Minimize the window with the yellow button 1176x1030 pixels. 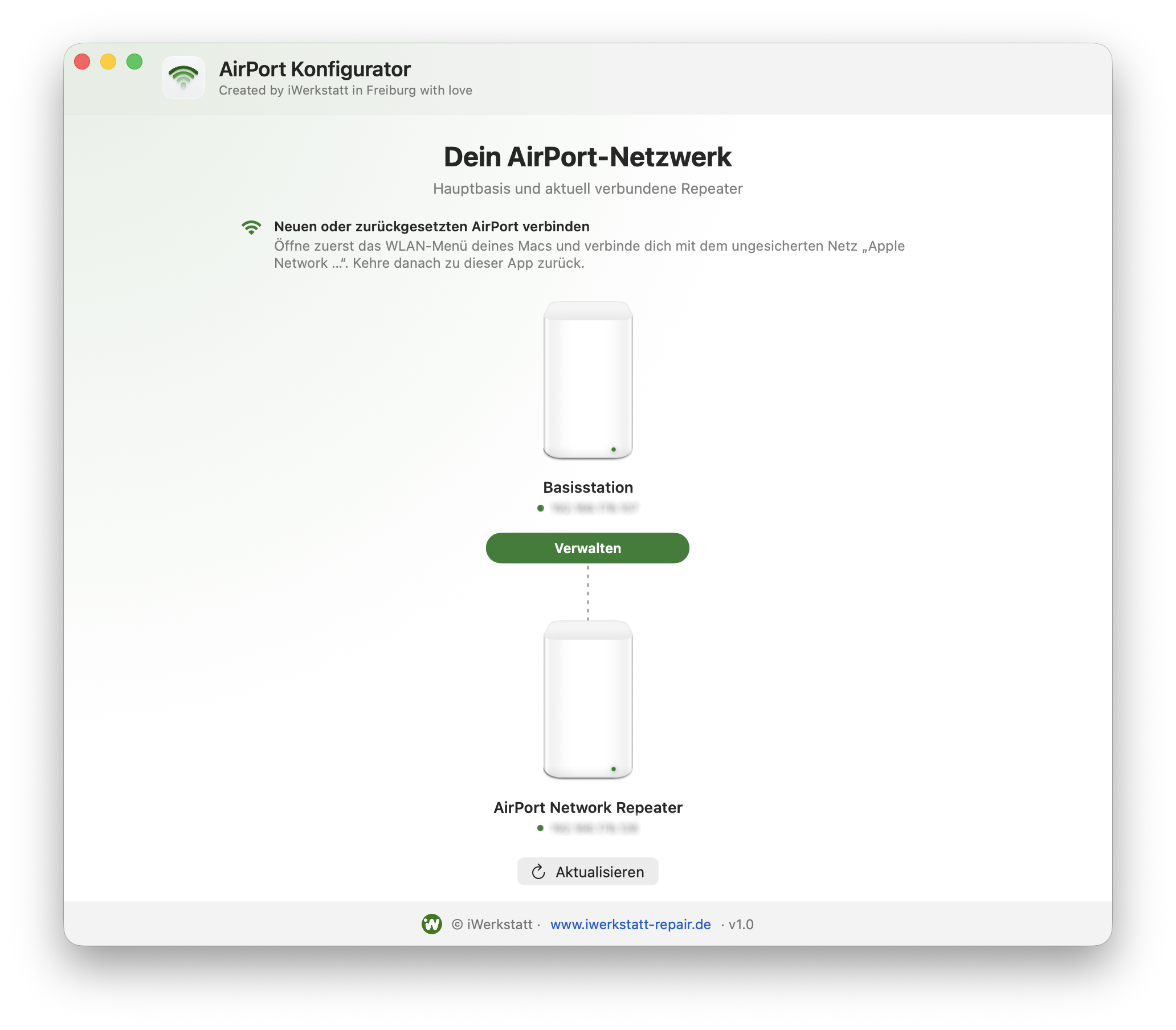pos(108,62)
